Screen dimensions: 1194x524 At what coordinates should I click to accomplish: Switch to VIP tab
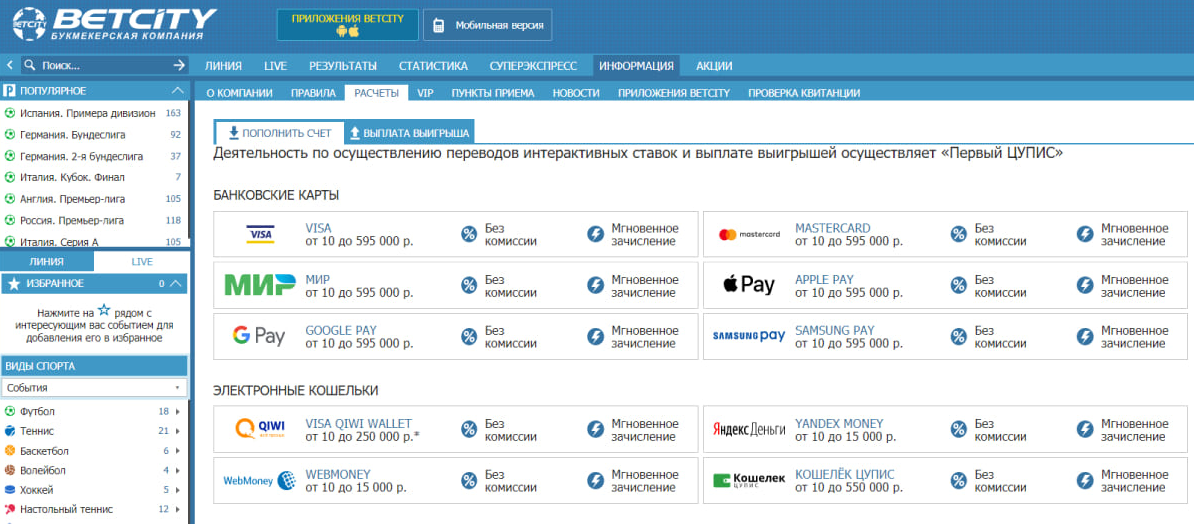point(425,93)
